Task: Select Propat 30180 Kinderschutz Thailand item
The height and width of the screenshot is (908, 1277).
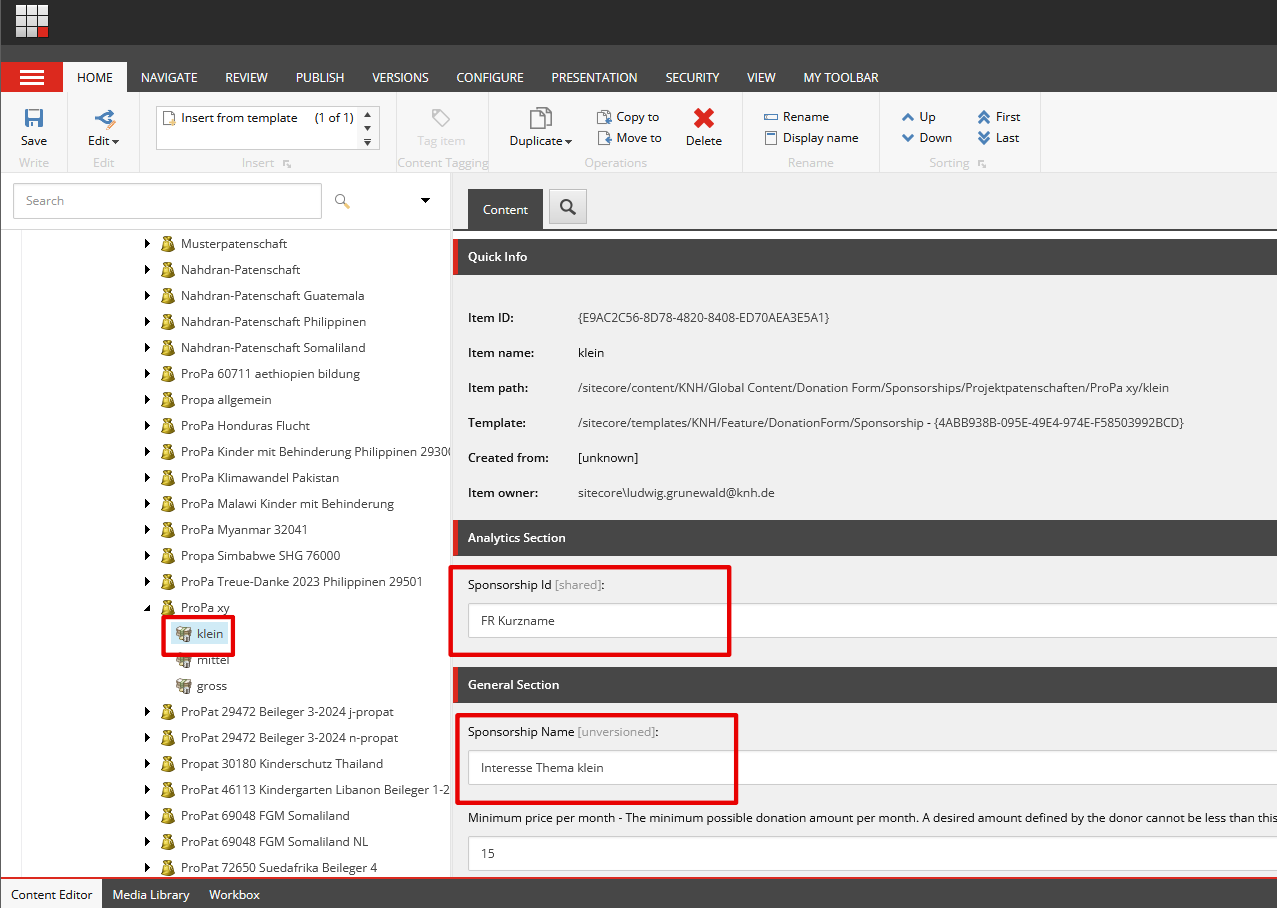Action: [x=282, y=764]
